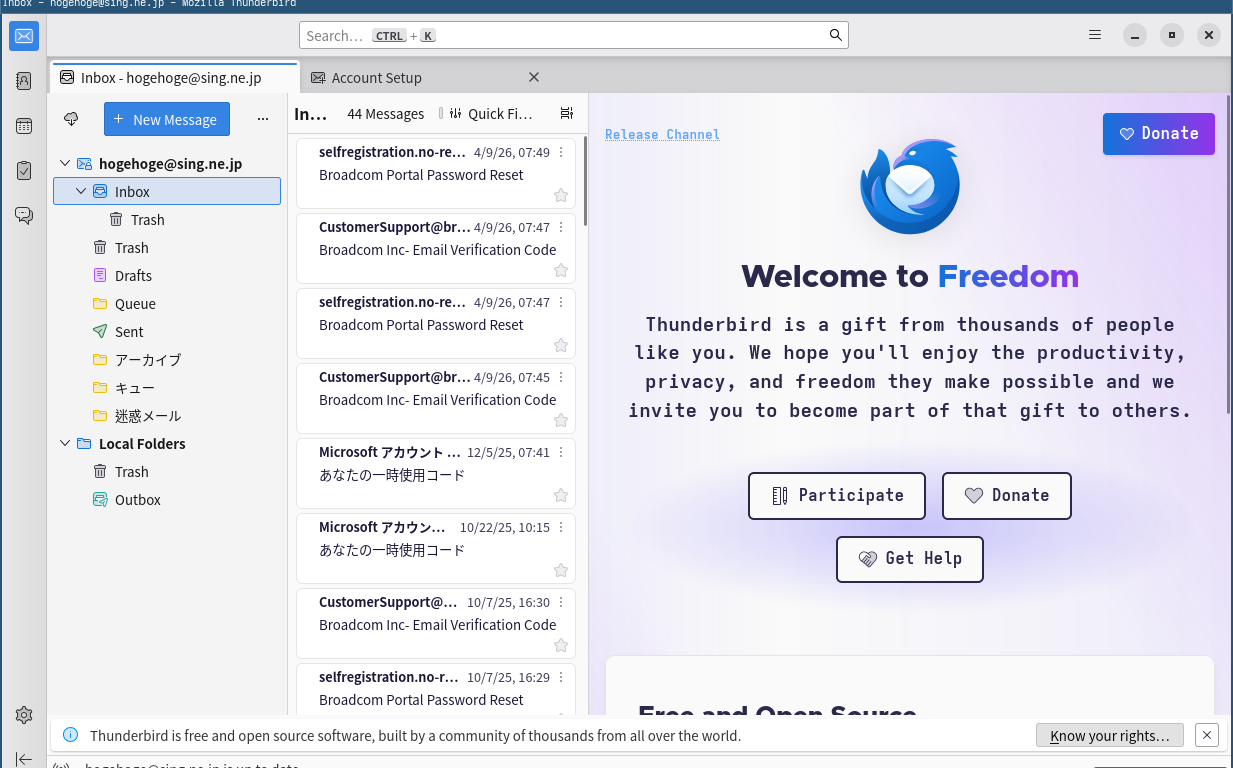Click the Participate button
This screenshot has height=768, width=1233.
tap(837, 496)
